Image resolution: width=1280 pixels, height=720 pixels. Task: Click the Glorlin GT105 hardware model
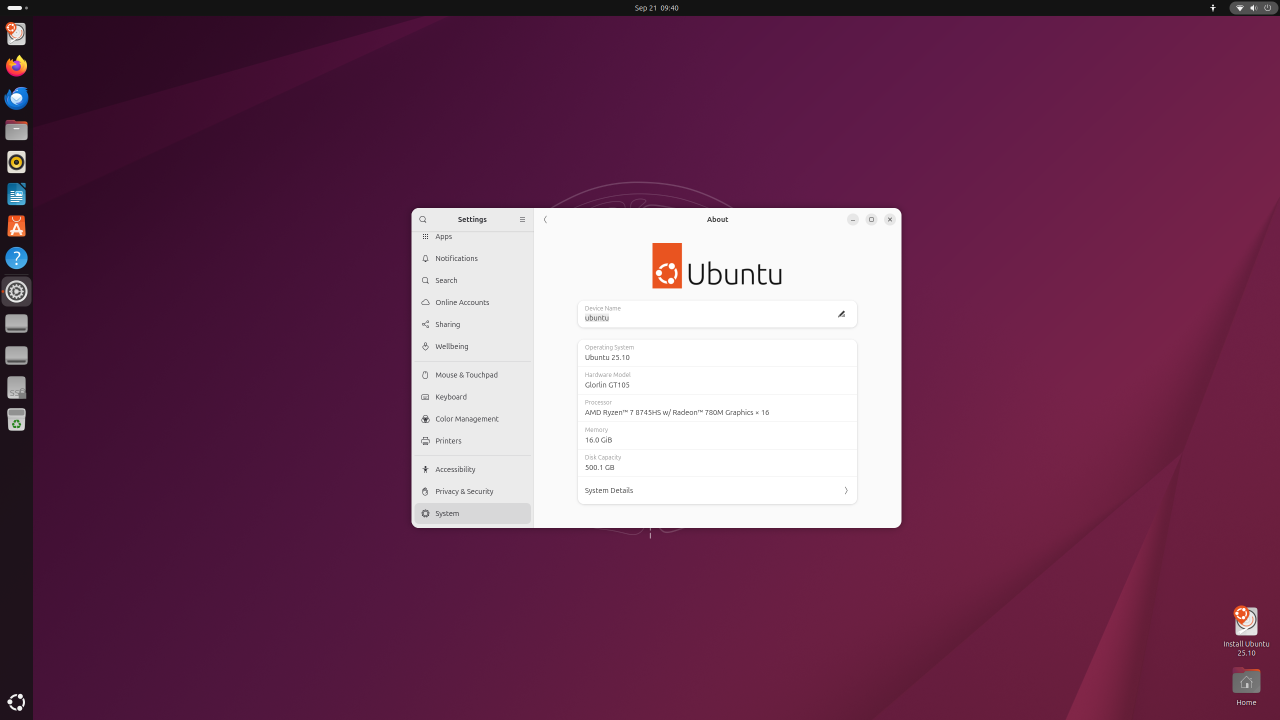click(607, 385)
